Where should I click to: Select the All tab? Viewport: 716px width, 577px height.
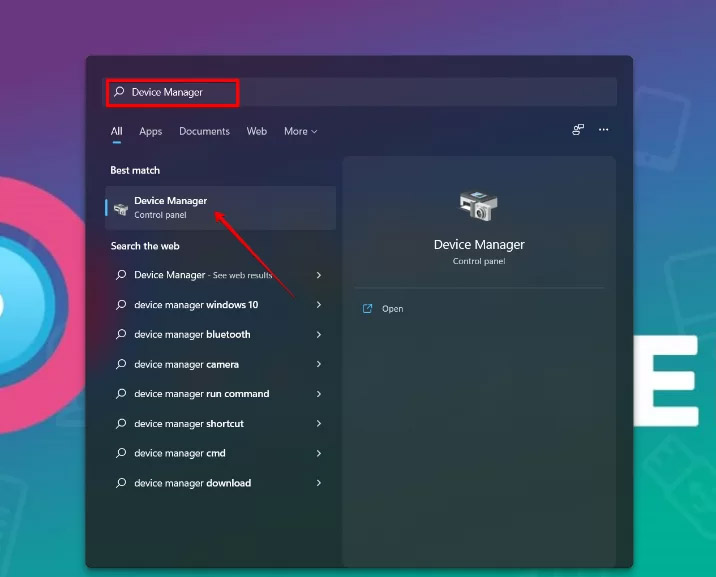tap(116, 131)
